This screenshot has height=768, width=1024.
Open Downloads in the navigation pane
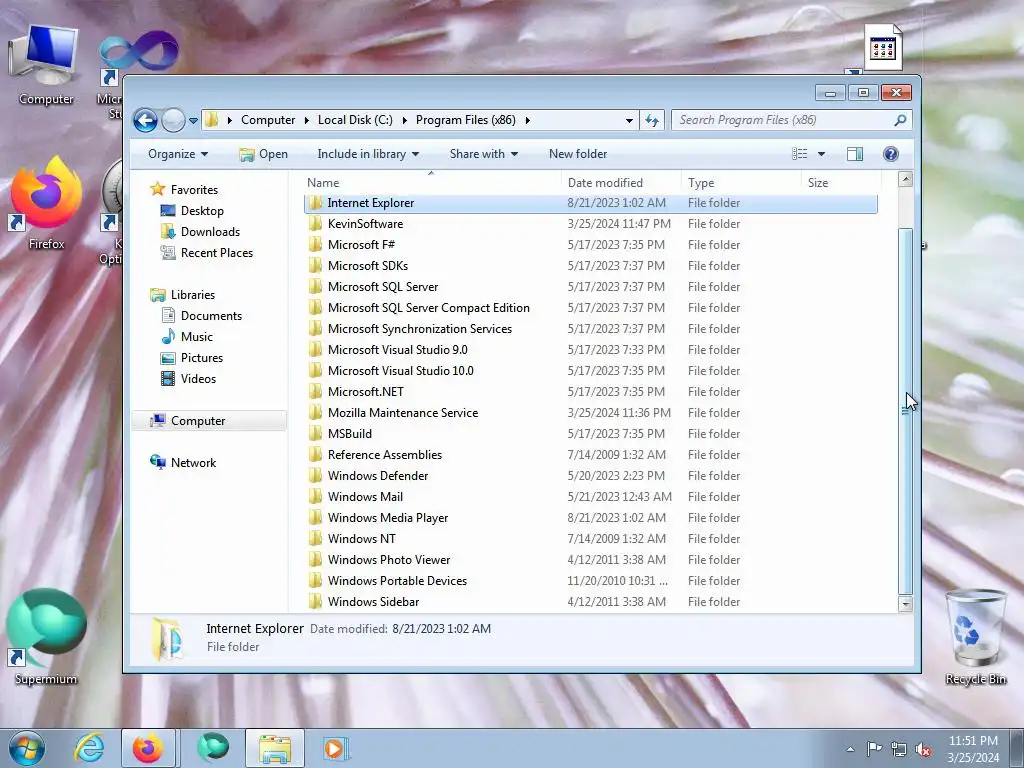(x=210, y=232)
